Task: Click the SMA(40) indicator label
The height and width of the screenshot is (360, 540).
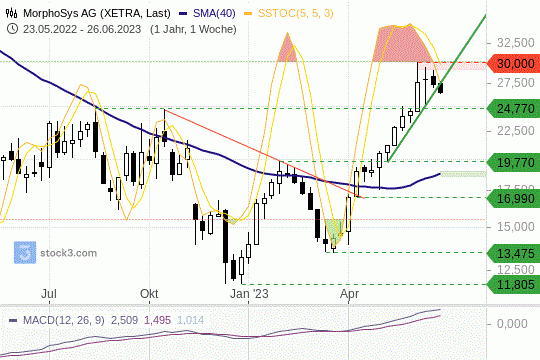Action: [x=214, y=13]
